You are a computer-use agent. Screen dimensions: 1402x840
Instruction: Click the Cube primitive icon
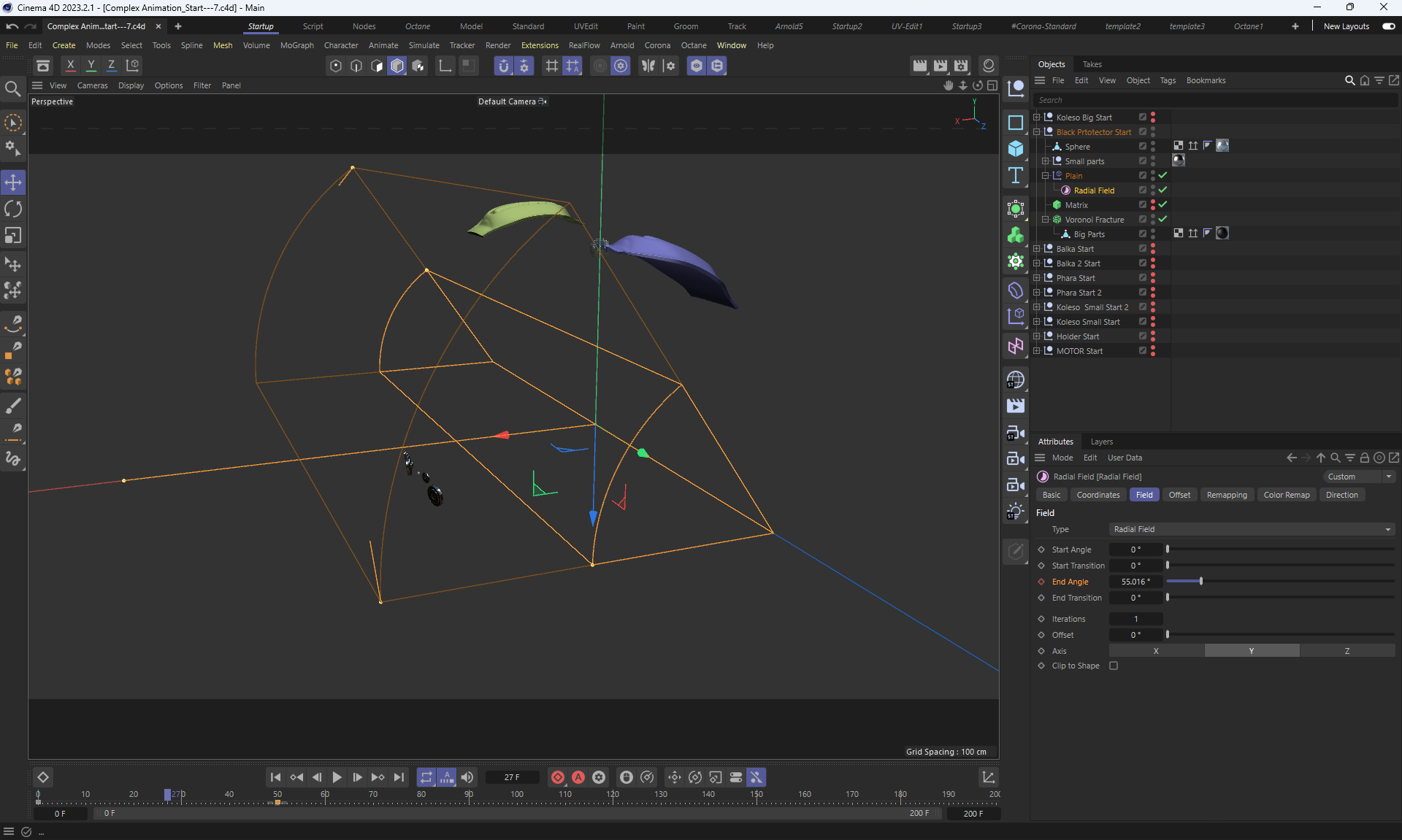[x=1015, y=149]
